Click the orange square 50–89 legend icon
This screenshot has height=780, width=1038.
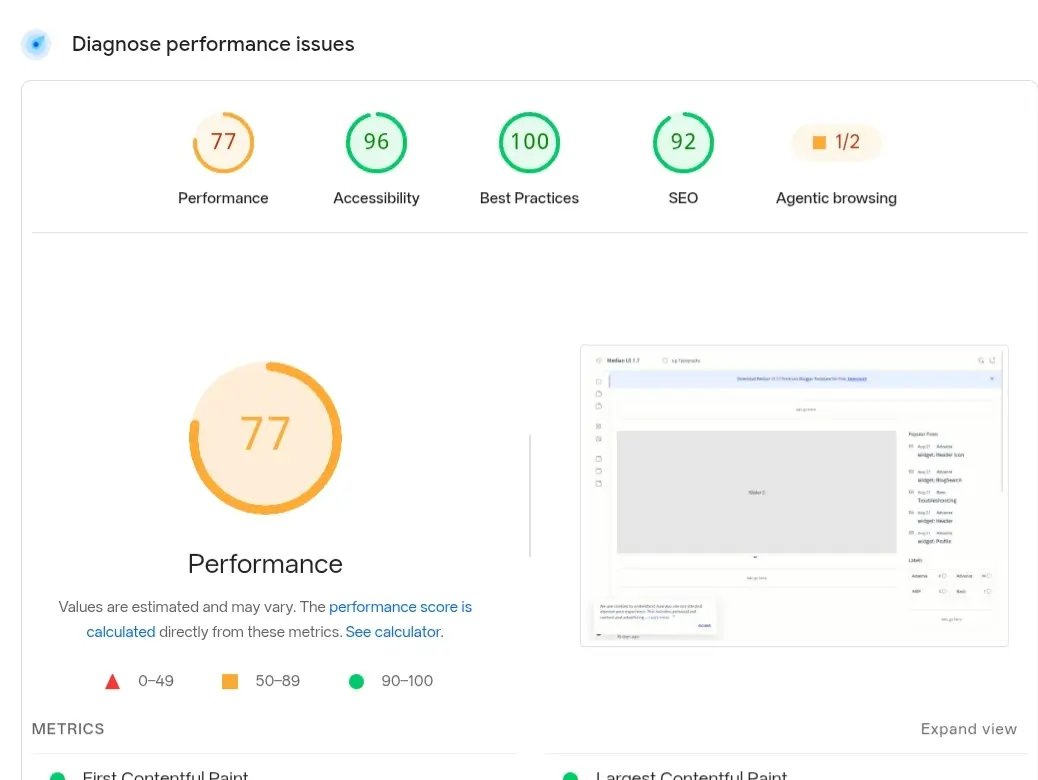point(230,681)
